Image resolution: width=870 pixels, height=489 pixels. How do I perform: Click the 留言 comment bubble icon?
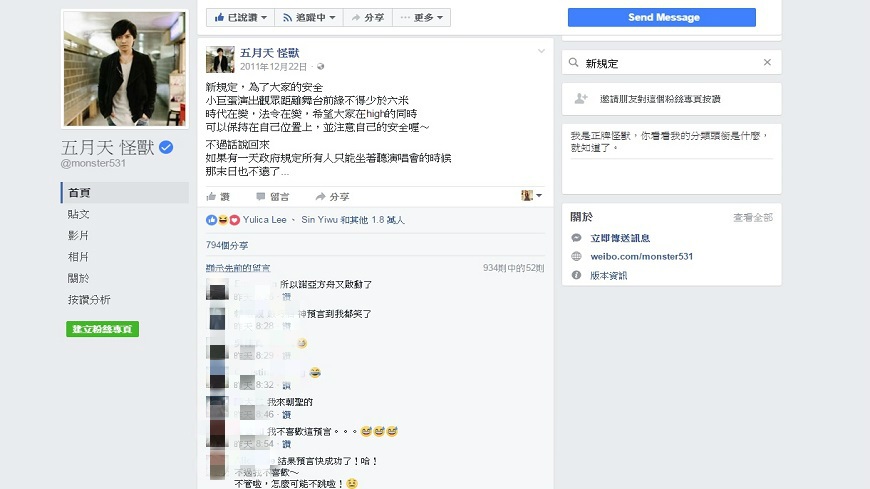coord(261,196)
